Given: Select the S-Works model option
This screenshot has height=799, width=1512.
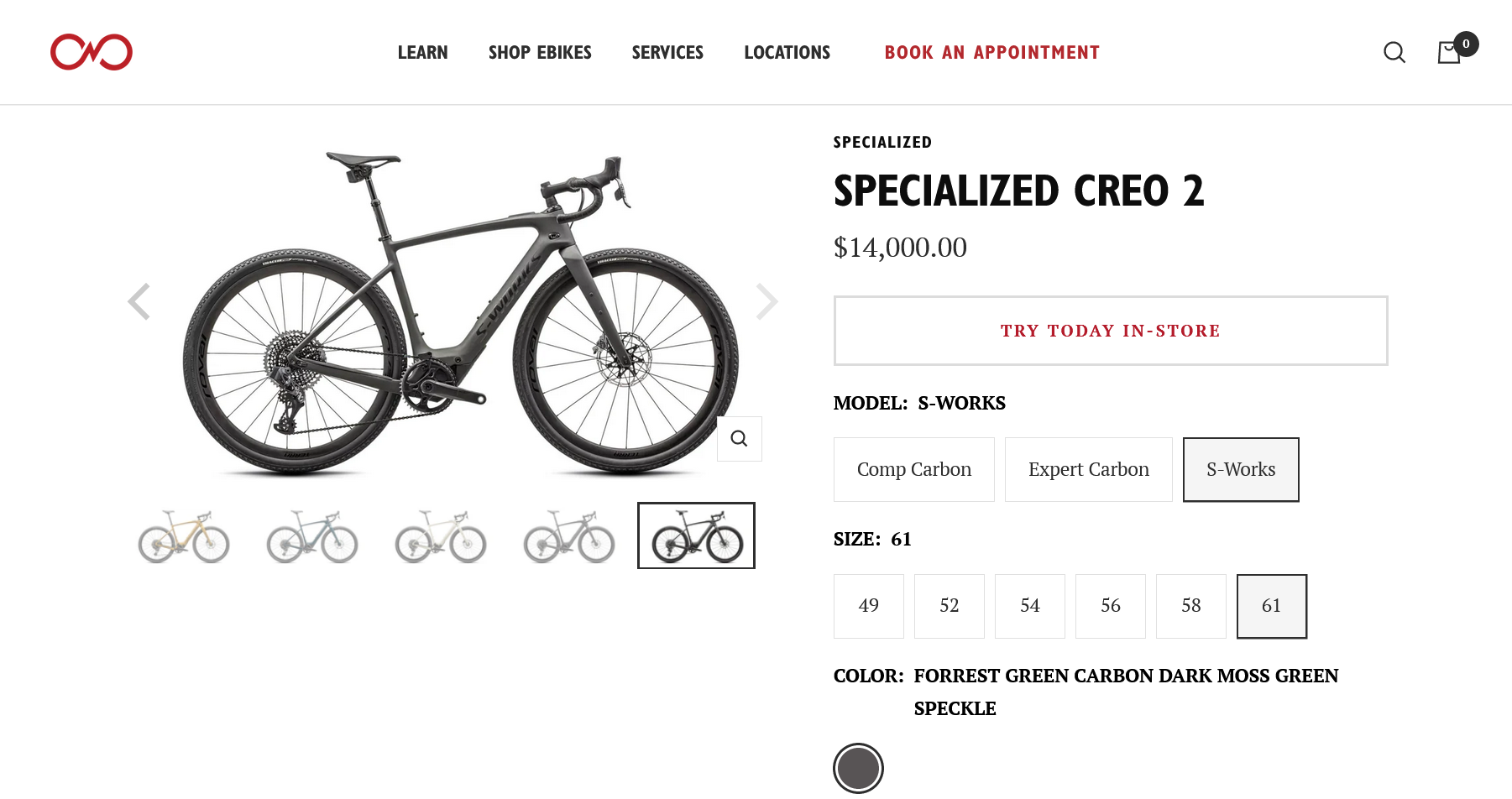Looking at the screenshot, I should point(1240,469).
